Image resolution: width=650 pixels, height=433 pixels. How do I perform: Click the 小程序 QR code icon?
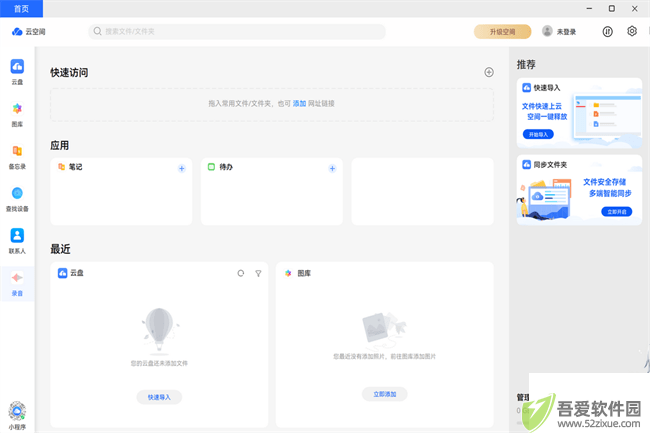[17, 411]
